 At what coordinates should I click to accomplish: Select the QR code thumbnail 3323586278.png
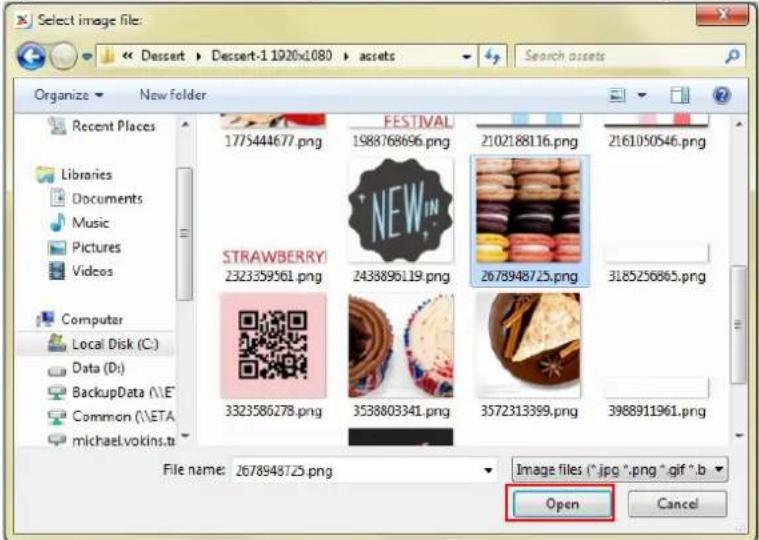click(273, 345)
